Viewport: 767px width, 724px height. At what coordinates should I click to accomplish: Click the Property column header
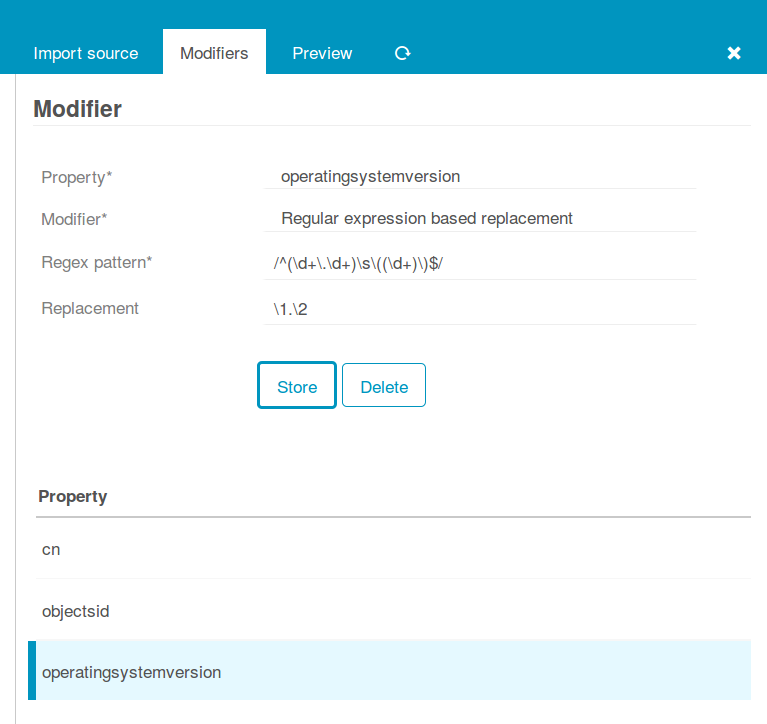72,497
